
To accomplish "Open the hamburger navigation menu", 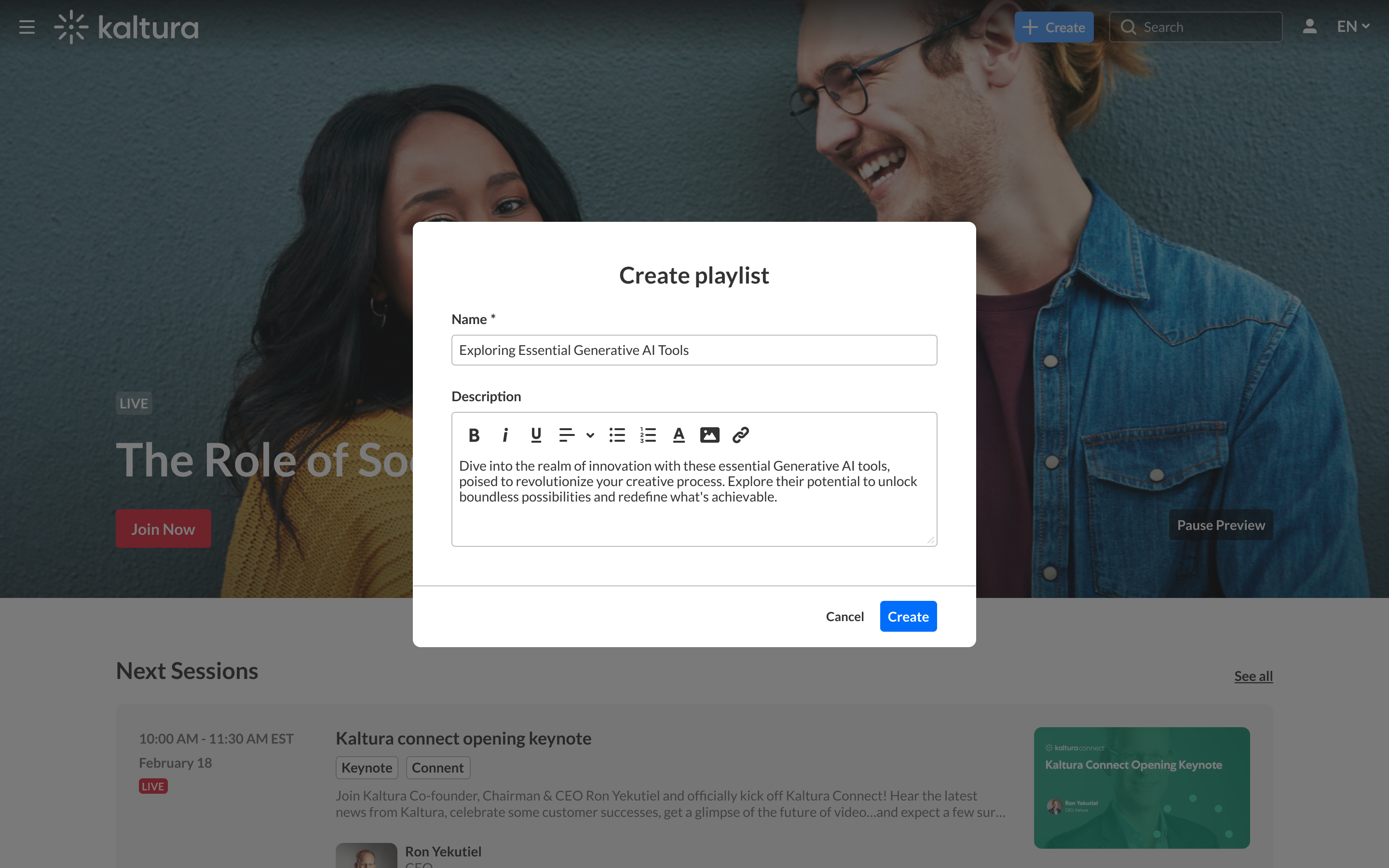I will point(27,27).
